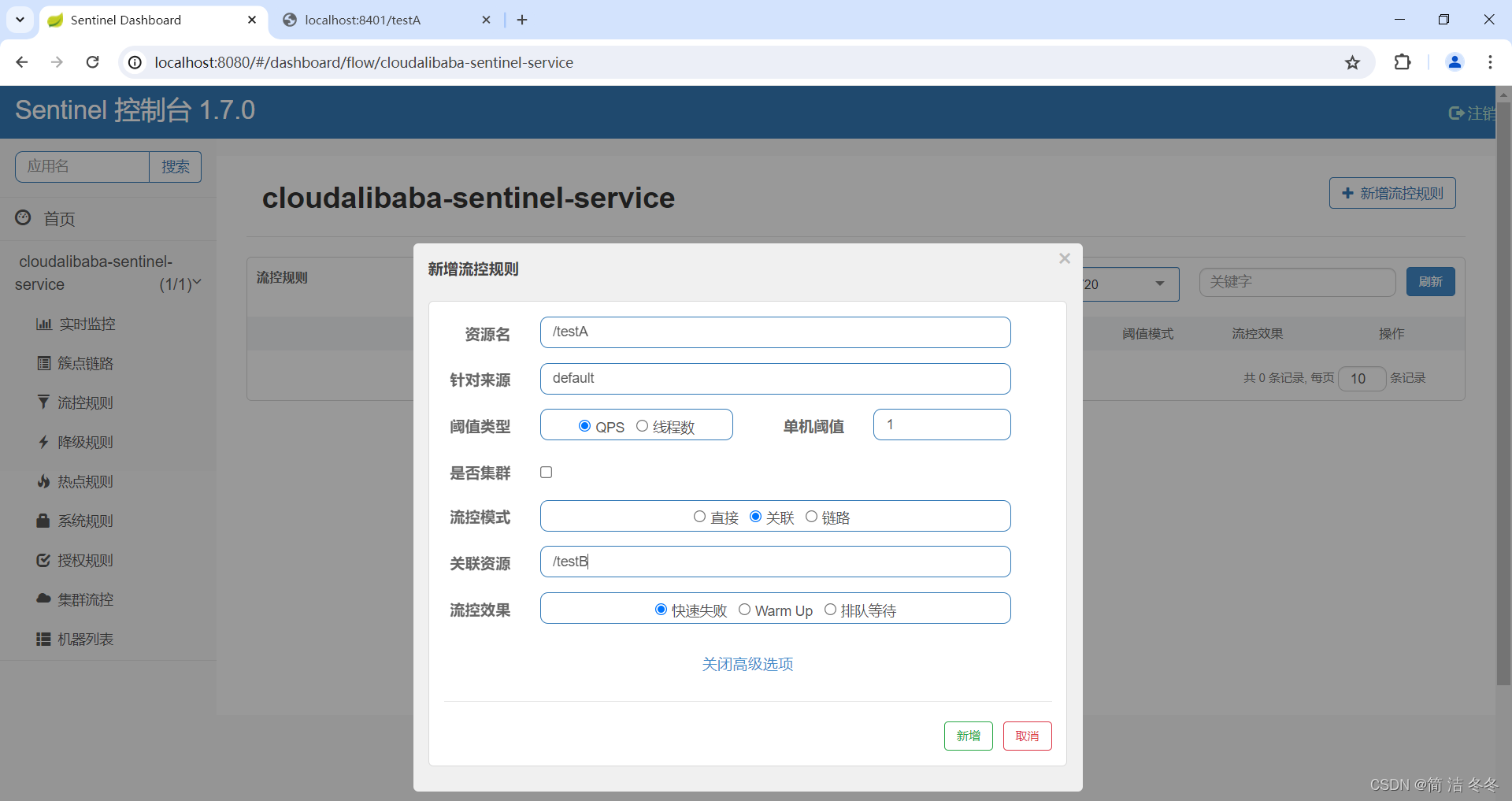Image resolution: width=1512 pixels, height=801 pixels.
Task: Click the 新增流控规则 button at top right
Action: tap(1392, 193)
